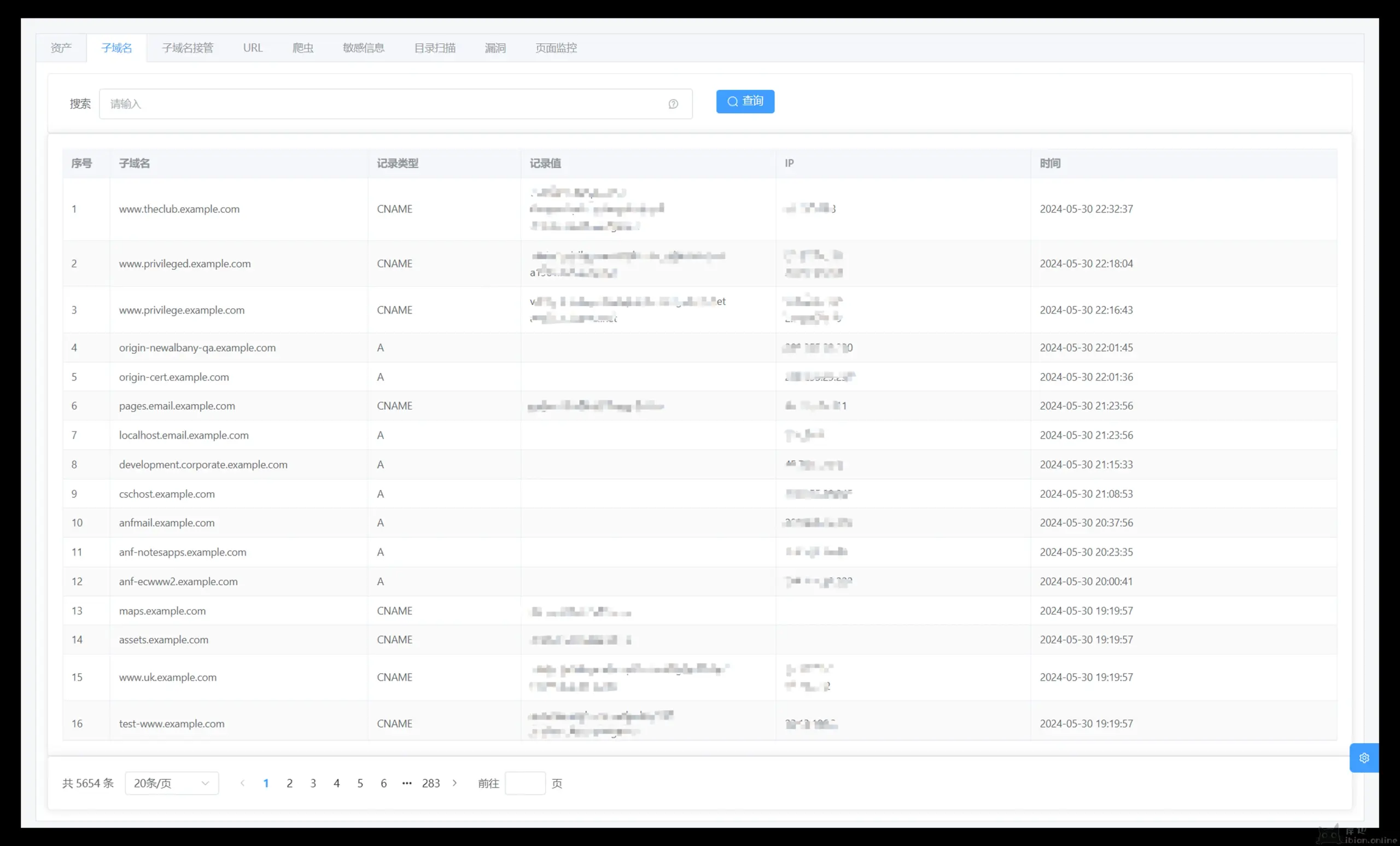The height and width of the screenshot is (846, 1400).
Task: Open the 页面监控 tab
Action: click(556, 48)
